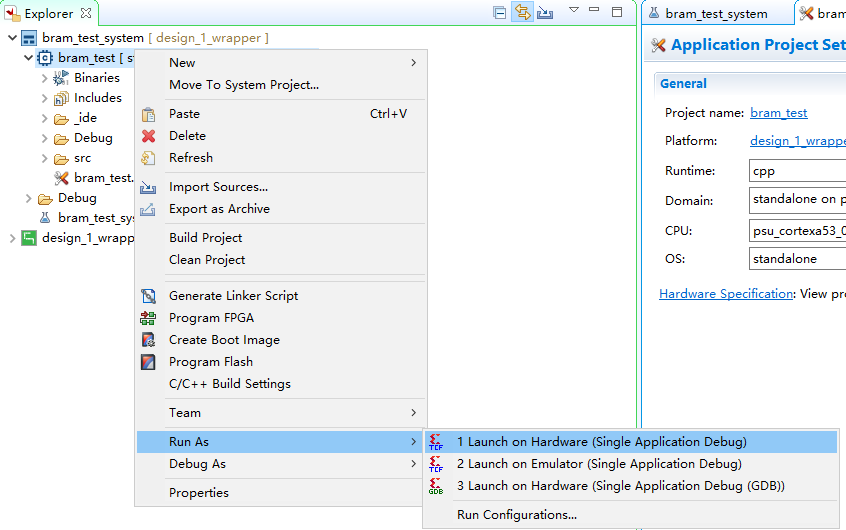Open the New submenu
The height and width of the screenshot is (530, 846).
click(x=281, y=63)
